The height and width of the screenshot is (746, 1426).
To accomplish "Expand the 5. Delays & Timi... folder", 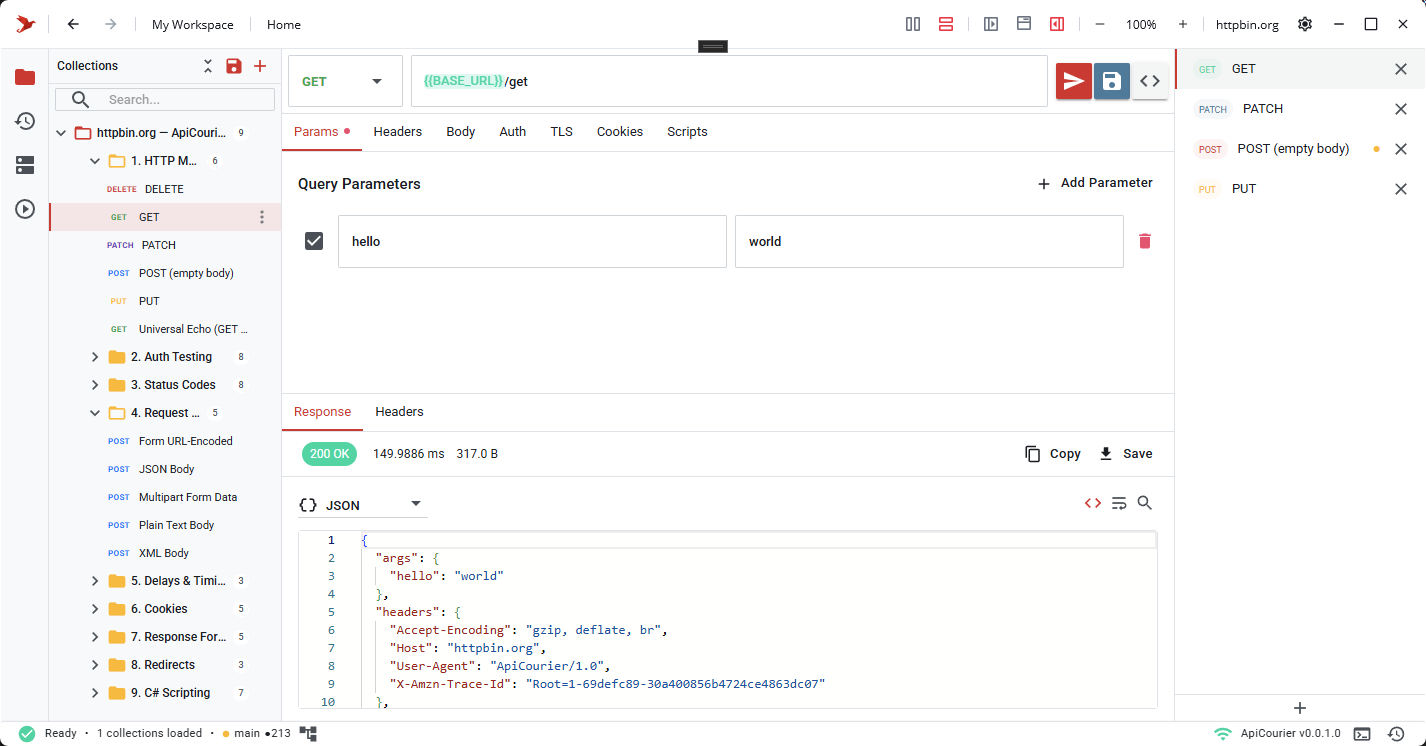I will coord(95,581).
